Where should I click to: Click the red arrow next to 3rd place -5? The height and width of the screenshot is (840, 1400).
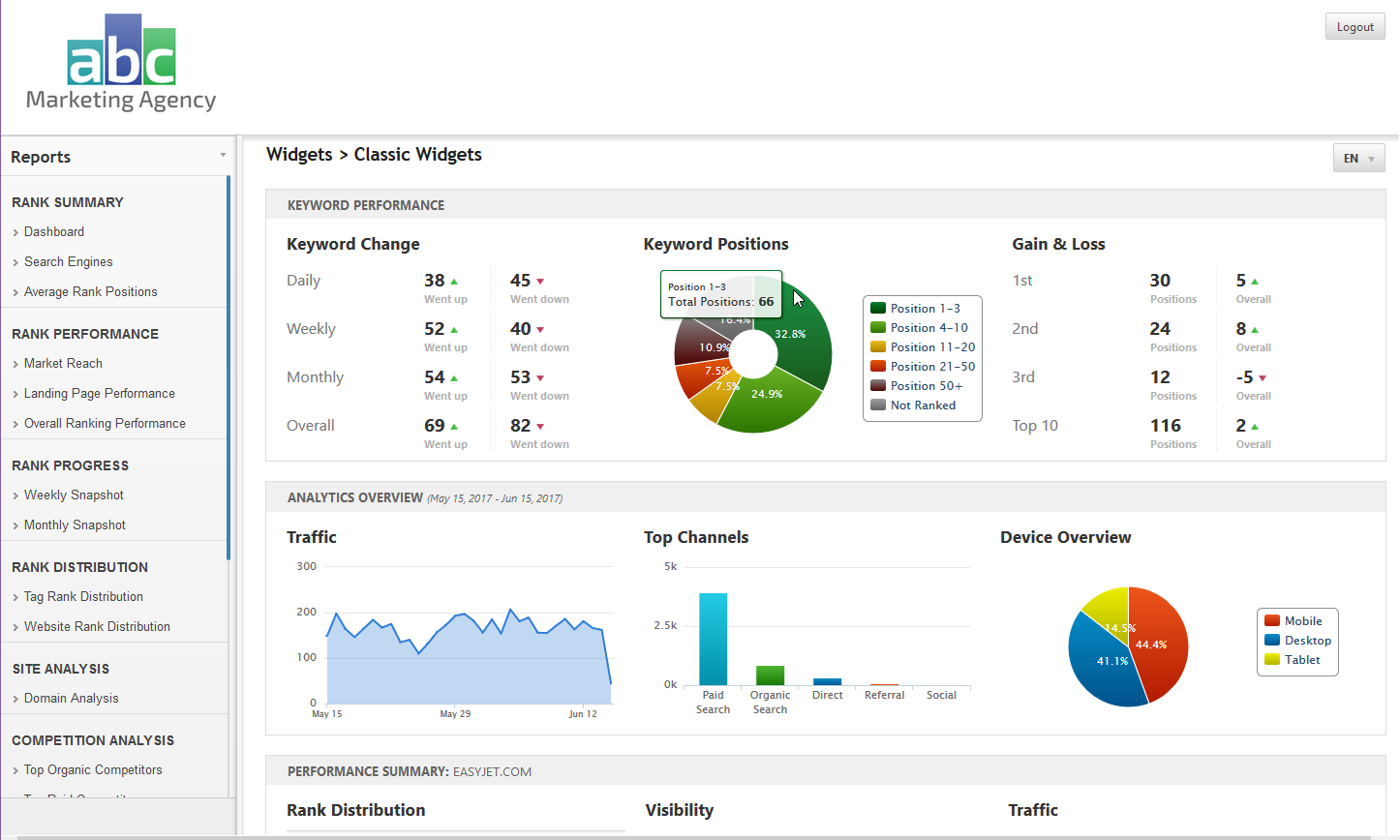[1263, 378]
